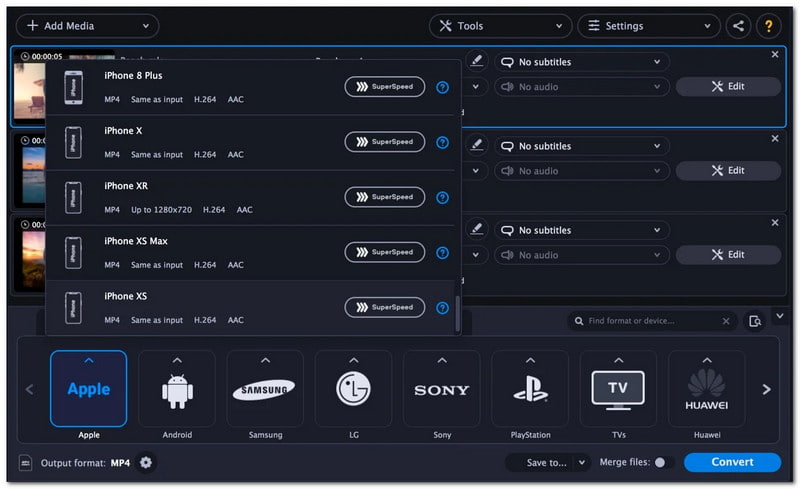Click the Convert button
Image resolution: width=800 pixels, height=489 pixels.
(x=732, y=462)
